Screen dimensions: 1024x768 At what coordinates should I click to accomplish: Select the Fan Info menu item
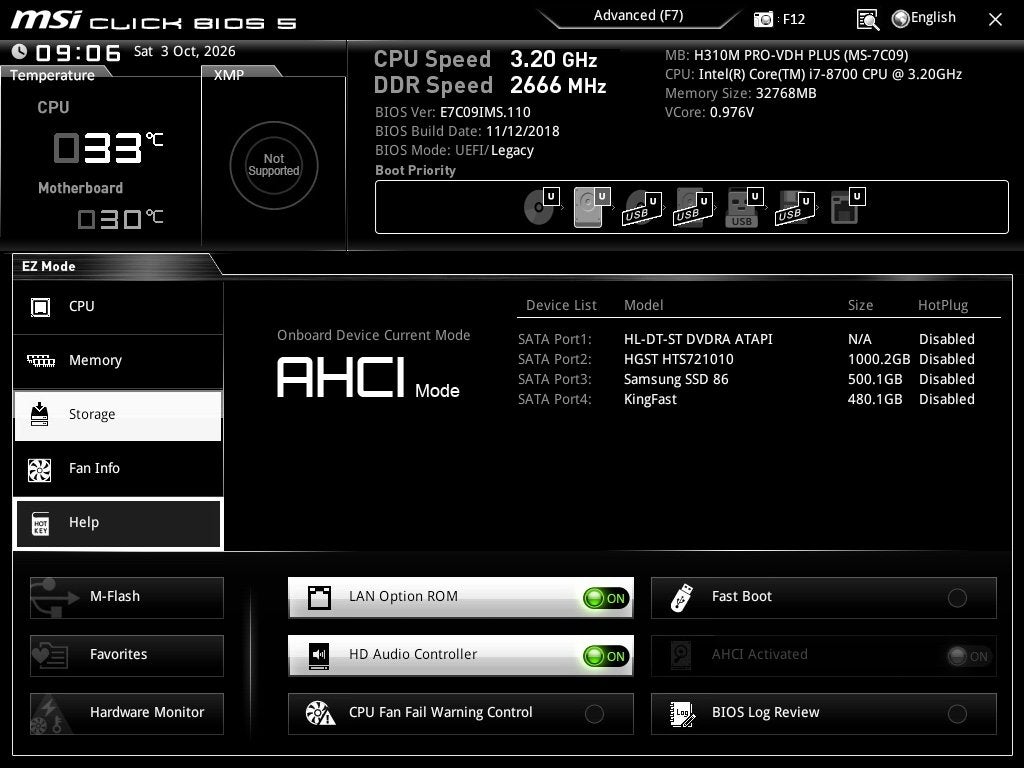point(118,469)
